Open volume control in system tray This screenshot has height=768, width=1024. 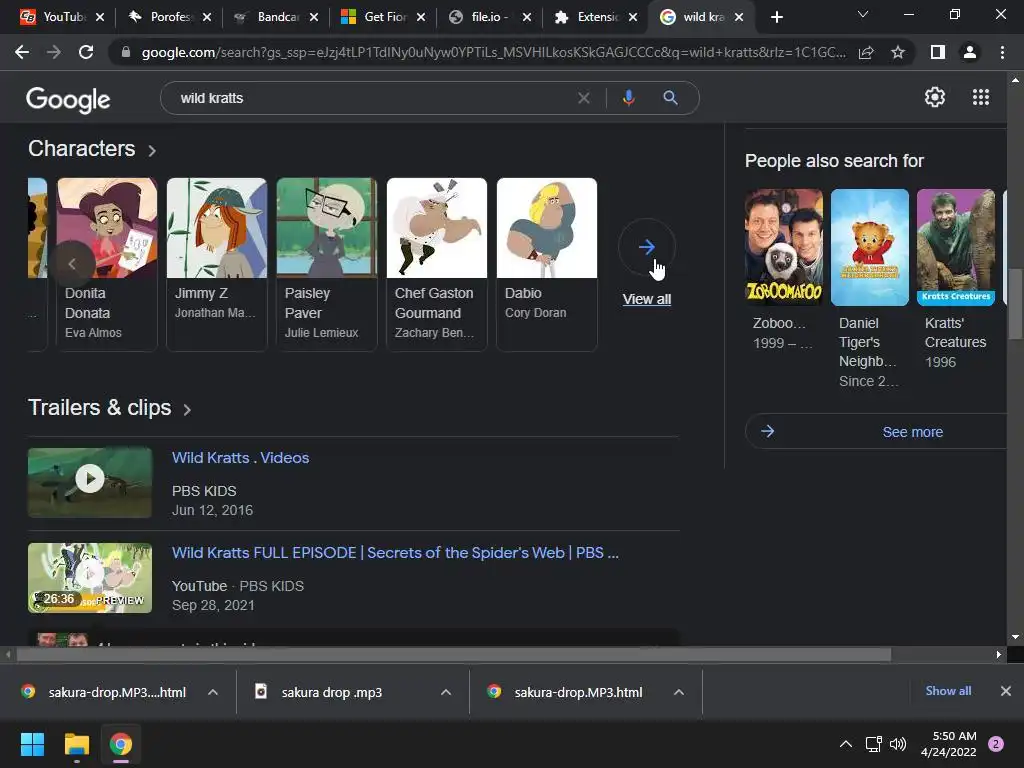(899, 744)
